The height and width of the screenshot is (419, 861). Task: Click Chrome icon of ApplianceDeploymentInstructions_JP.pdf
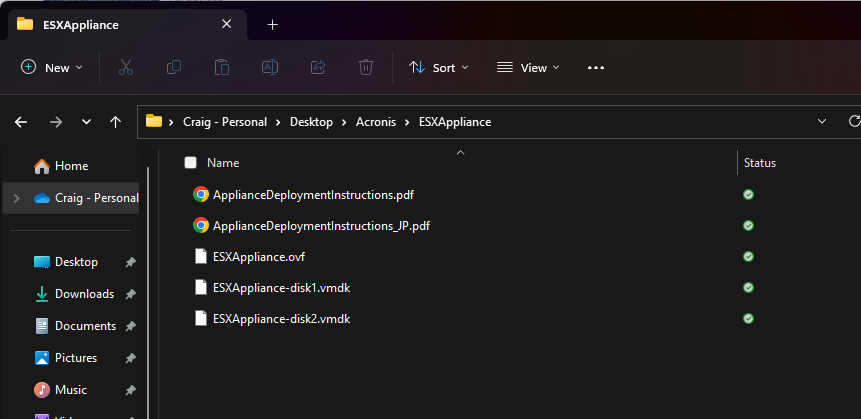(x=201, y=226)
